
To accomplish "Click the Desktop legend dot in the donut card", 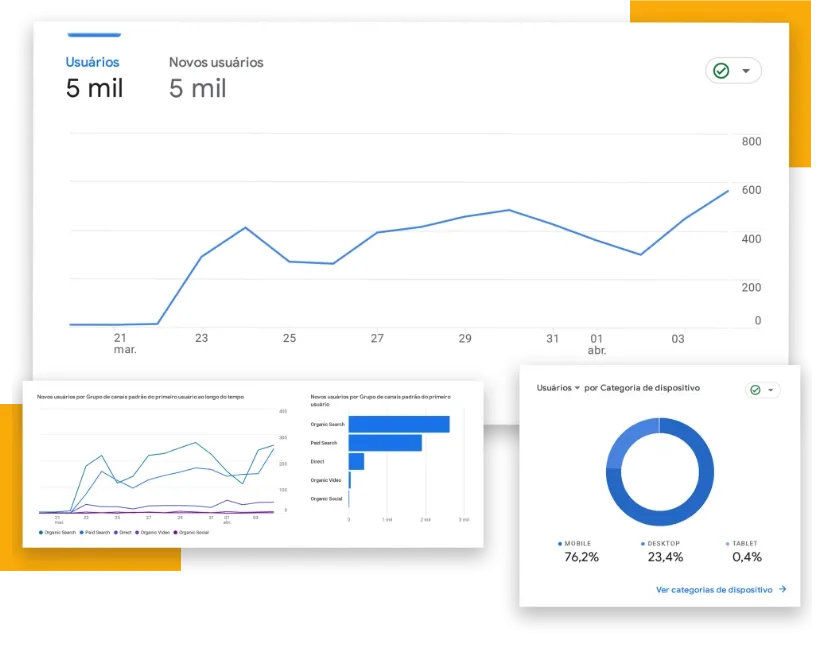I will click(645, 544).
